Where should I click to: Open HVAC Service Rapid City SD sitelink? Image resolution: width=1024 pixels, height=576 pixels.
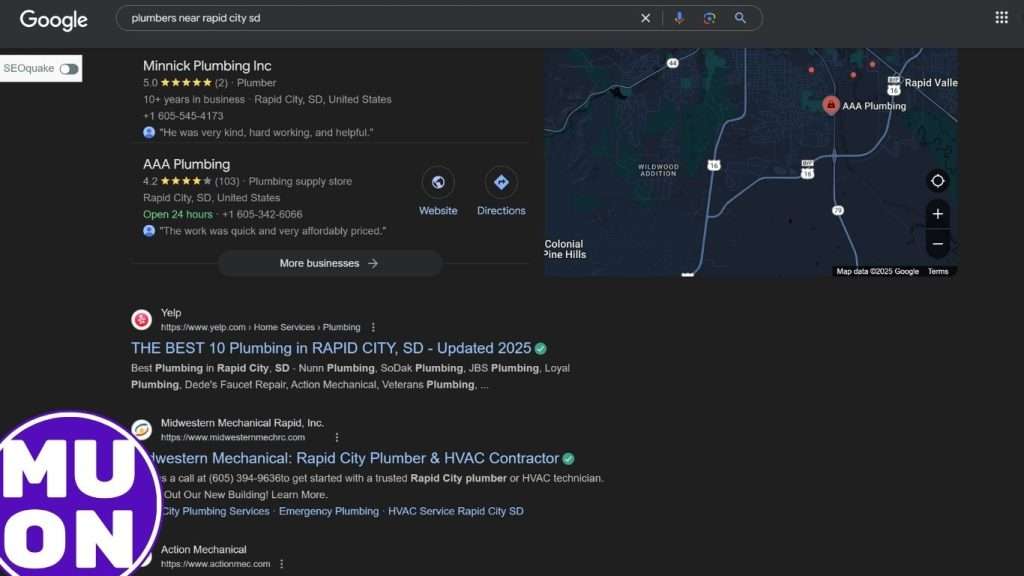(x=456, y=511)
